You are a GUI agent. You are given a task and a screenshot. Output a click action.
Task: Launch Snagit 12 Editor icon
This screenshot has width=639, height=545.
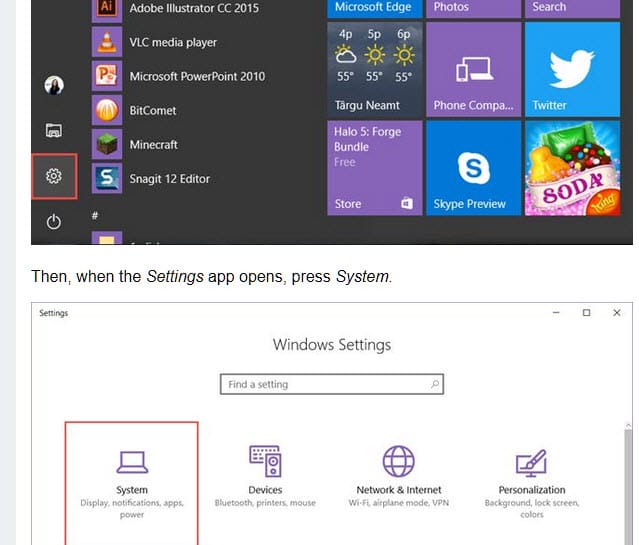point(107,178)
